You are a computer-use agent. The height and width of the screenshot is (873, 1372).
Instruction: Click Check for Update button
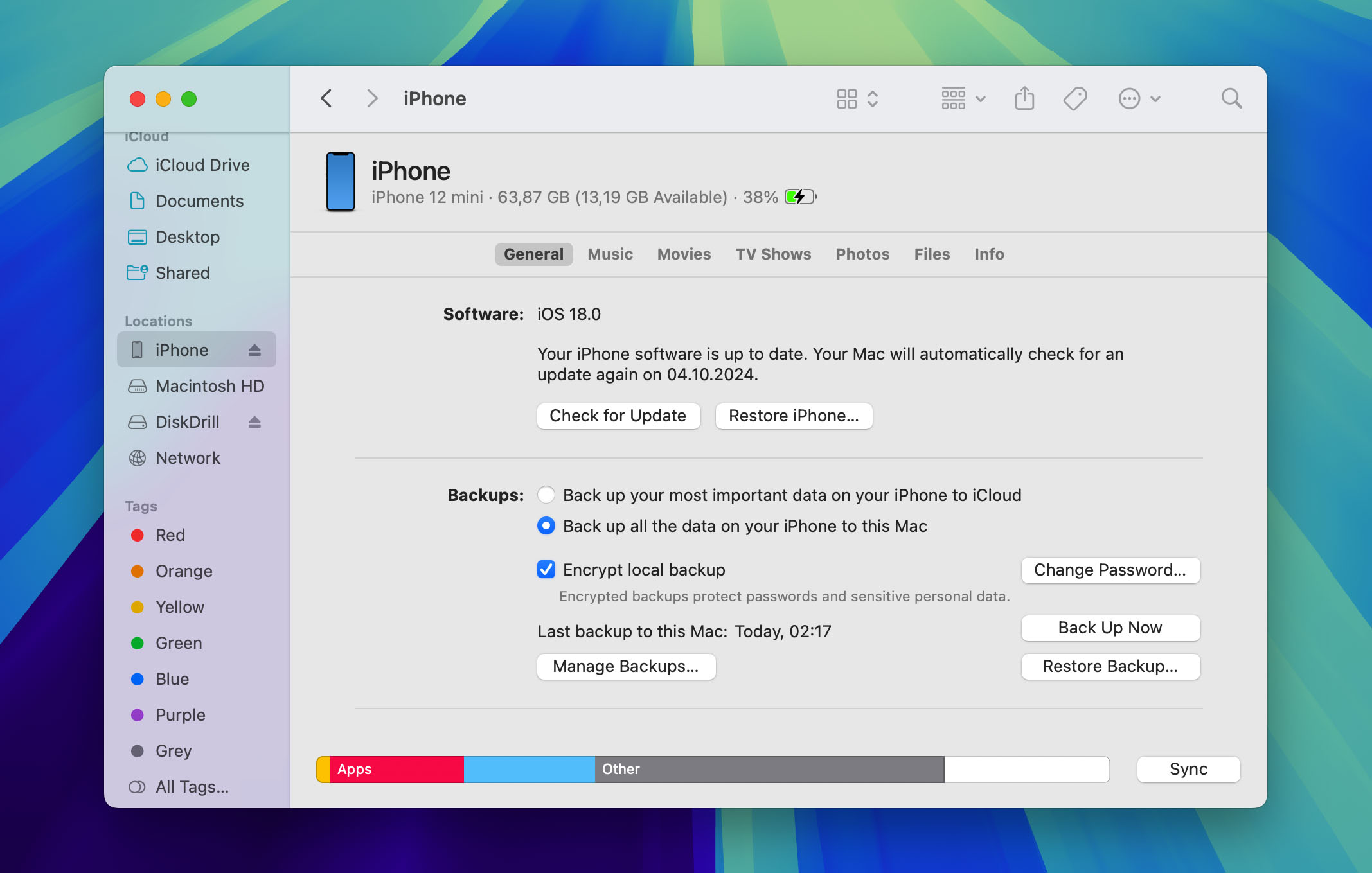coord(618,416)
